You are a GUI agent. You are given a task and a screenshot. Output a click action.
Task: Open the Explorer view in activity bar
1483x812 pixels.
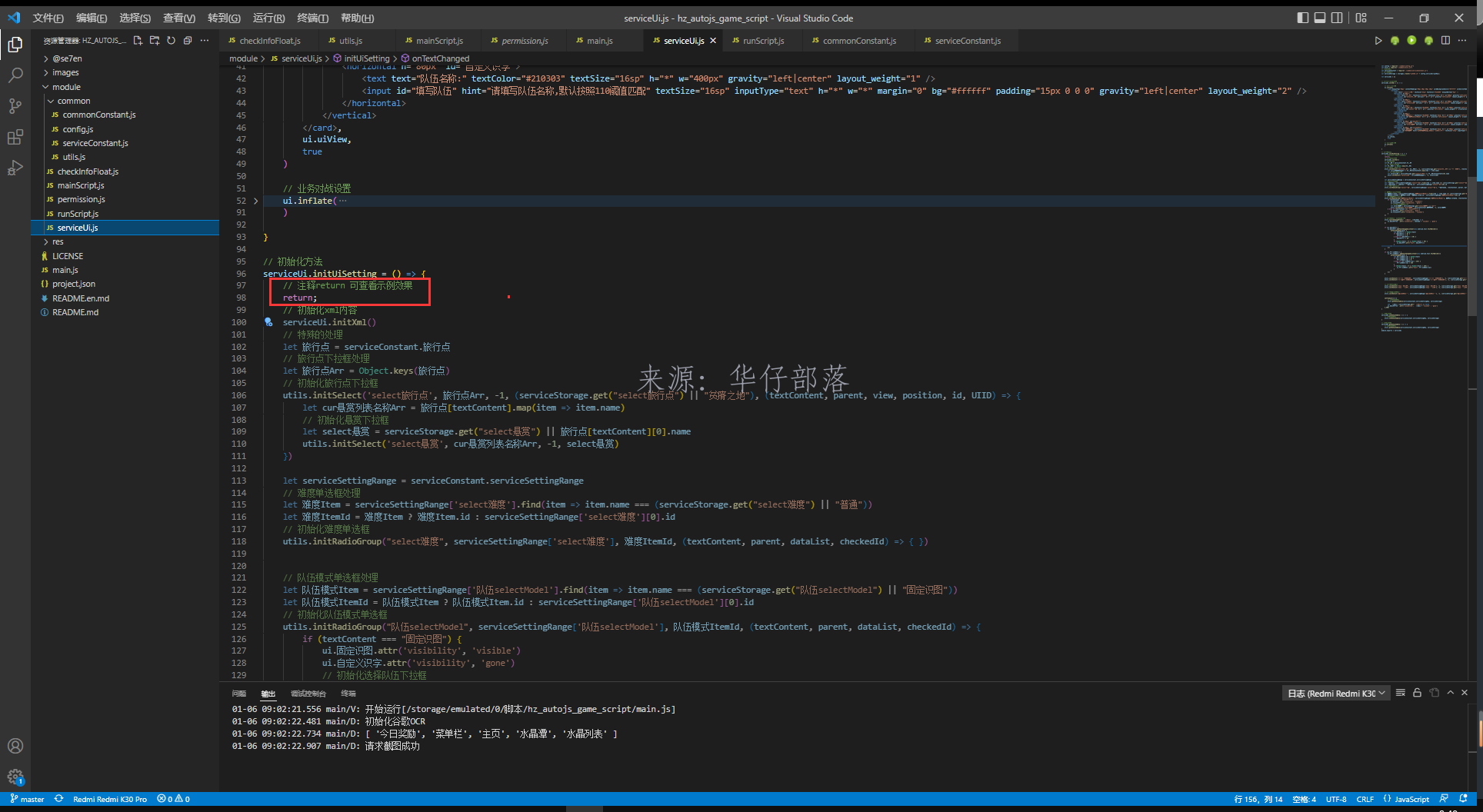coord(15,45)
